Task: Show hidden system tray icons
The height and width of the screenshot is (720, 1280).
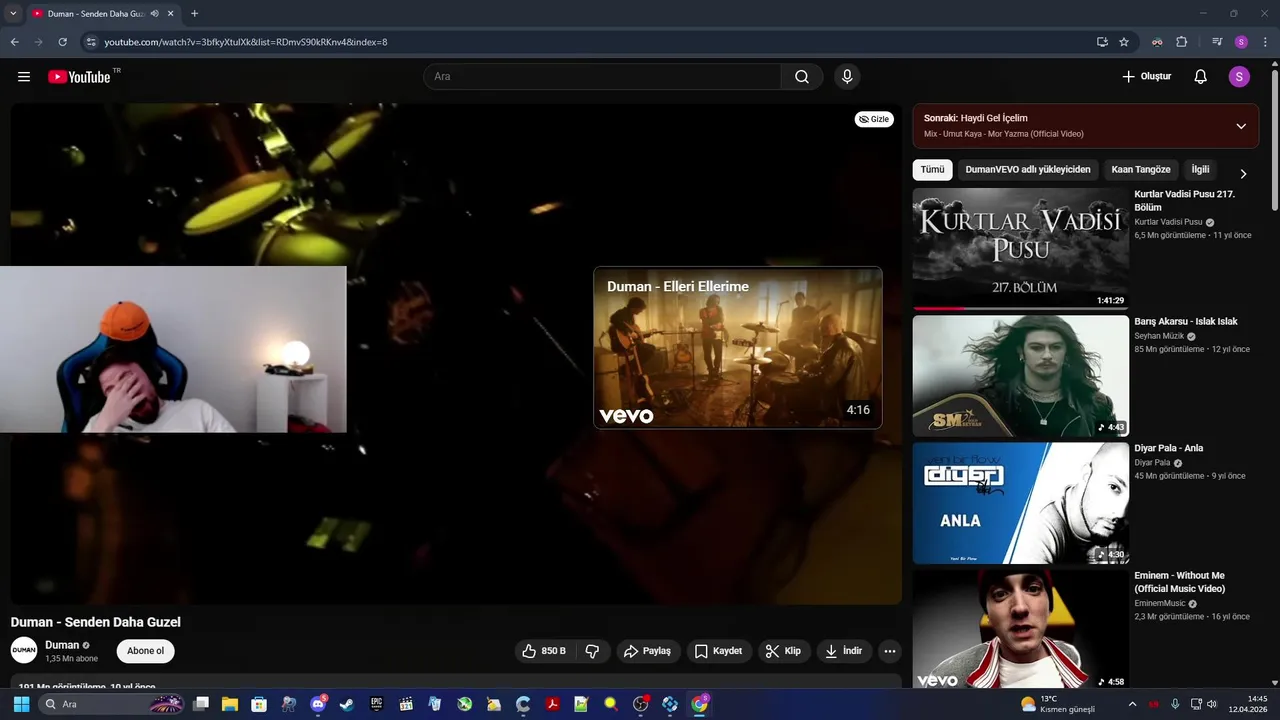Action: (1132, 704)
